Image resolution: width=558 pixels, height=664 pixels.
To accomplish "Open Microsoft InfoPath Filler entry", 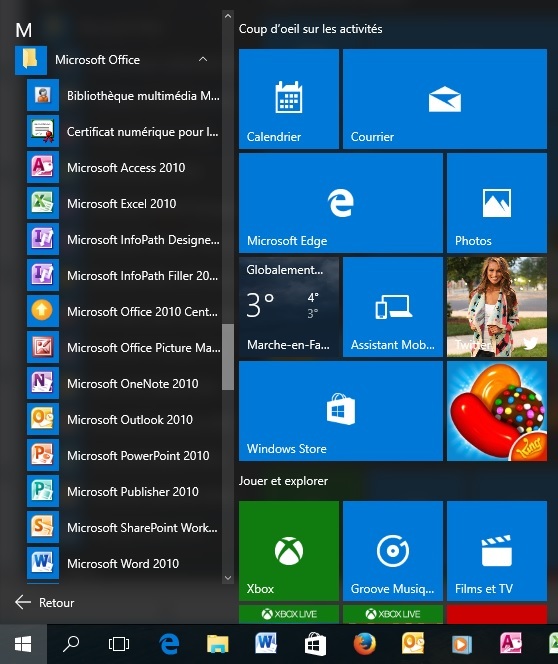I will point(124,276).
